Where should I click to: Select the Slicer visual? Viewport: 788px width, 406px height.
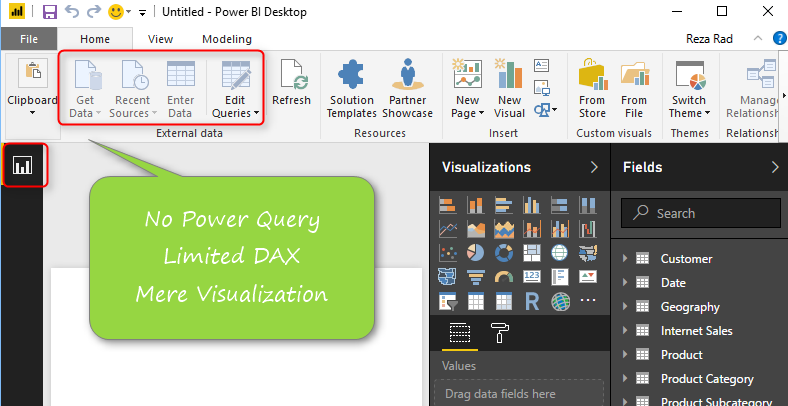(x=448, y=301)
